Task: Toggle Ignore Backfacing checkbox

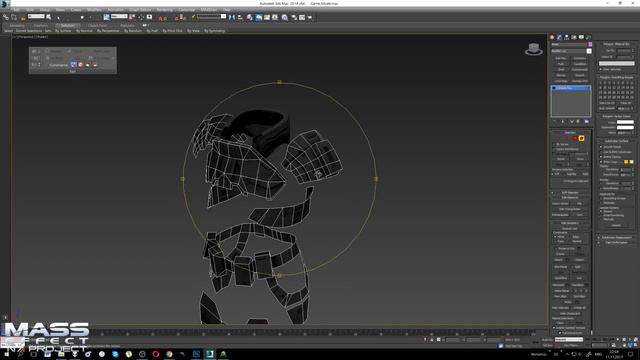Action: [x=554, y=149]
